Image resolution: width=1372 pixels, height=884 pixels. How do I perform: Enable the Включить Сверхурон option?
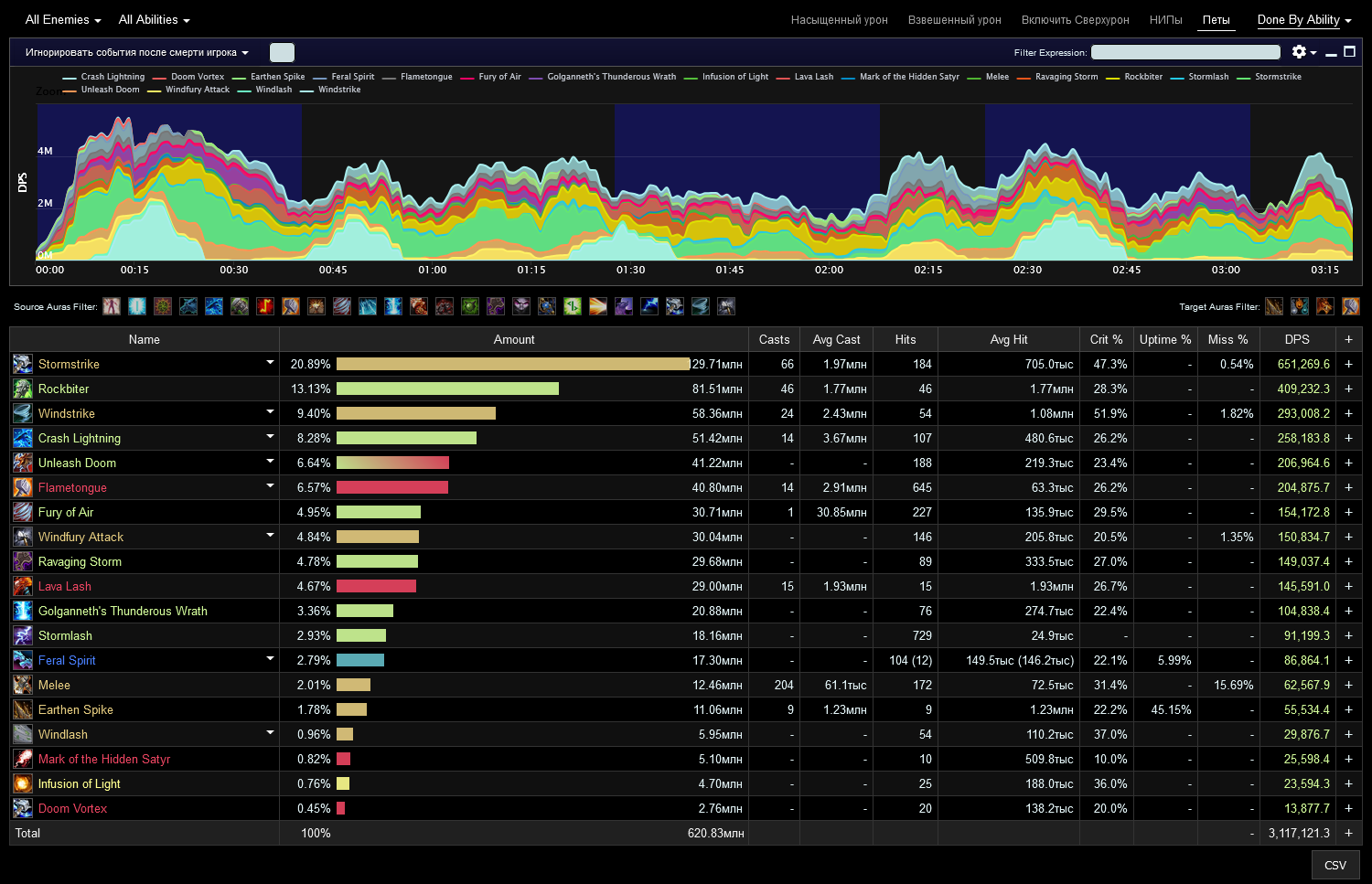[x=1075, y=20]
